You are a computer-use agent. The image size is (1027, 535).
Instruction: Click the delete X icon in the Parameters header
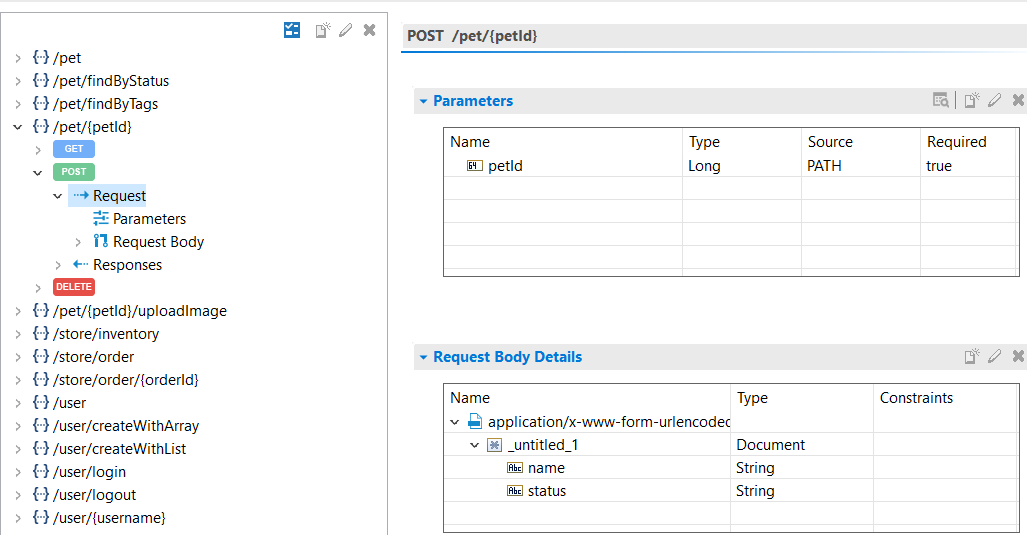(1018, 100)
